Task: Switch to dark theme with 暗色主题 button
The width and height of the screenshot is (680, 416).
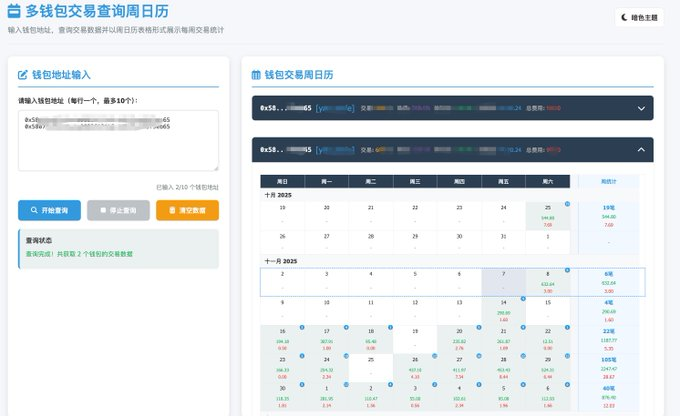Action: (x=639, y=17)
